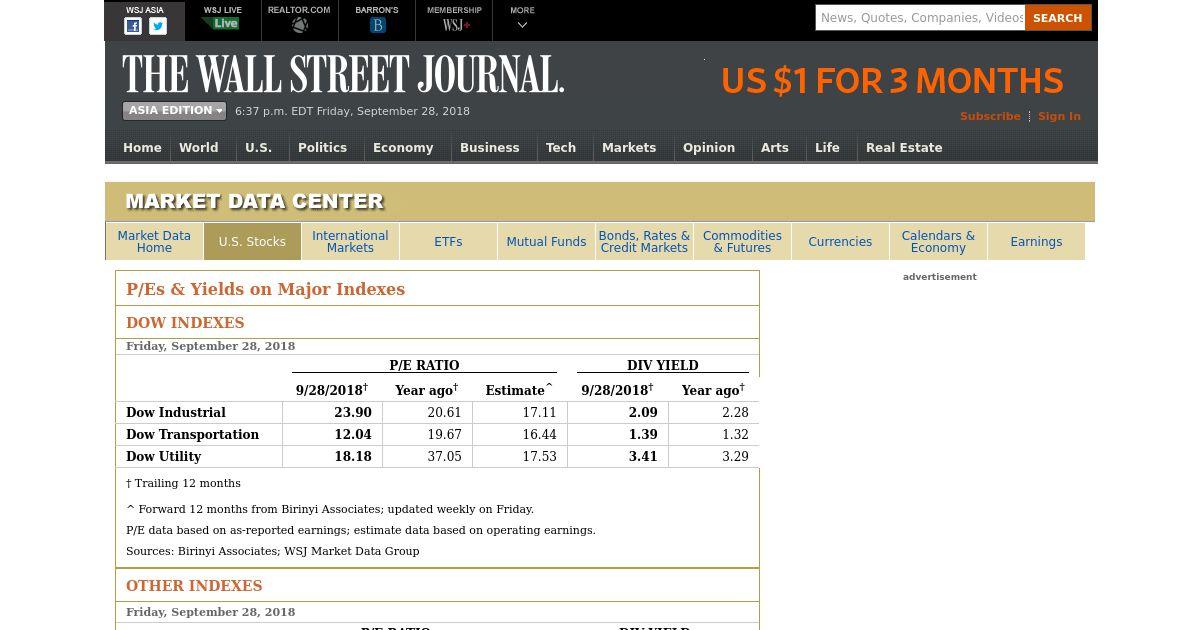1200x630 pixels.
Task: Switch to Mutual Funds tab
Action: (546, 242)
